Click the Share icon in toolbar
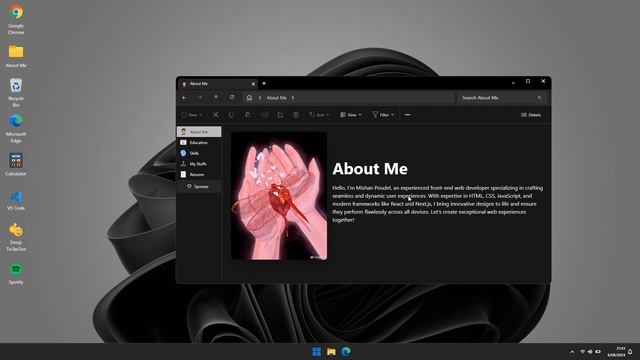Image resolution: width=640 pixels, height=360 pixels. [x=280, y=115]
